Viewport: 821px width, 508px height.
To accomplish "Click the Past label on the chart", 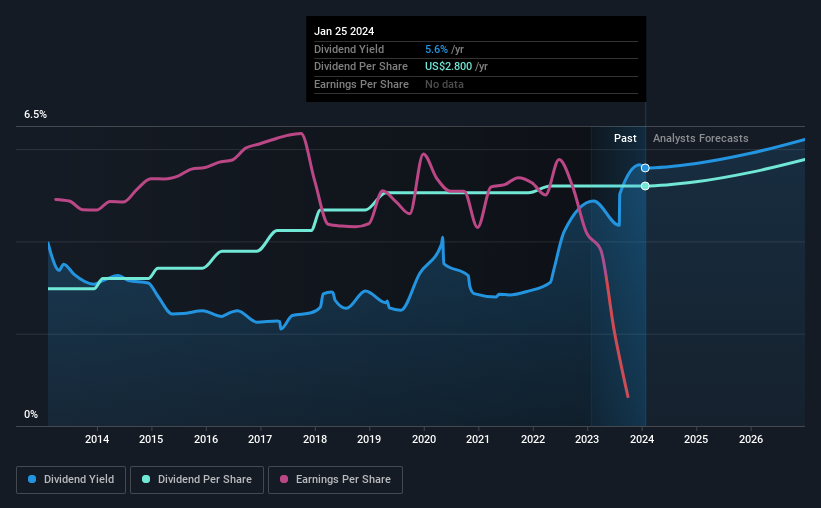I will [625, 138].
